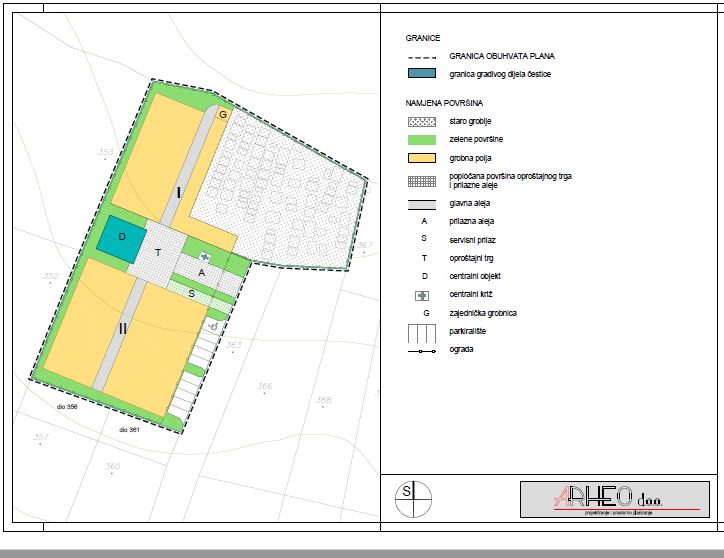
Task: Click the north compass symbol below the legend
Action: (413, 497)
